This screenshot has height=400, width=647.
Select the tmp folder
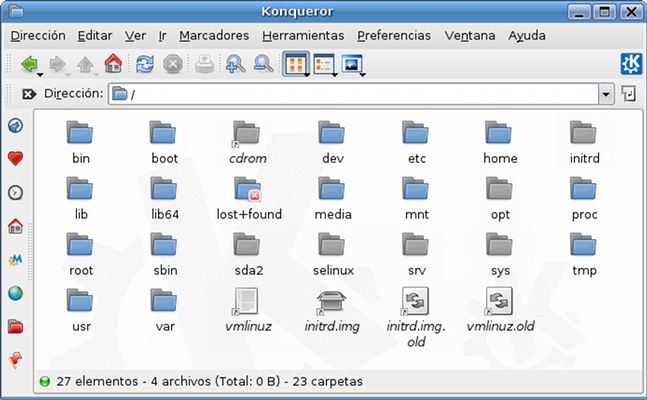click(x=584, y=255)
